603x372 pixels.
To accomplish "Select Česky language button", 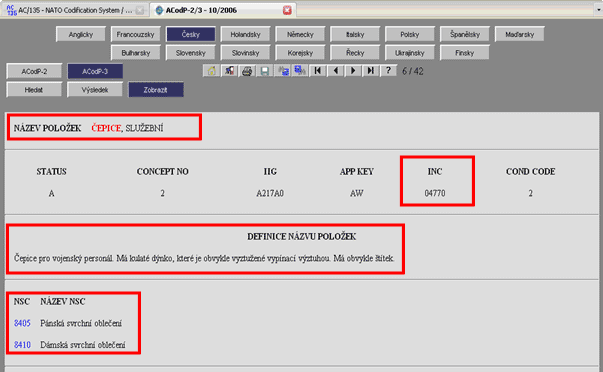I will 190,34.
